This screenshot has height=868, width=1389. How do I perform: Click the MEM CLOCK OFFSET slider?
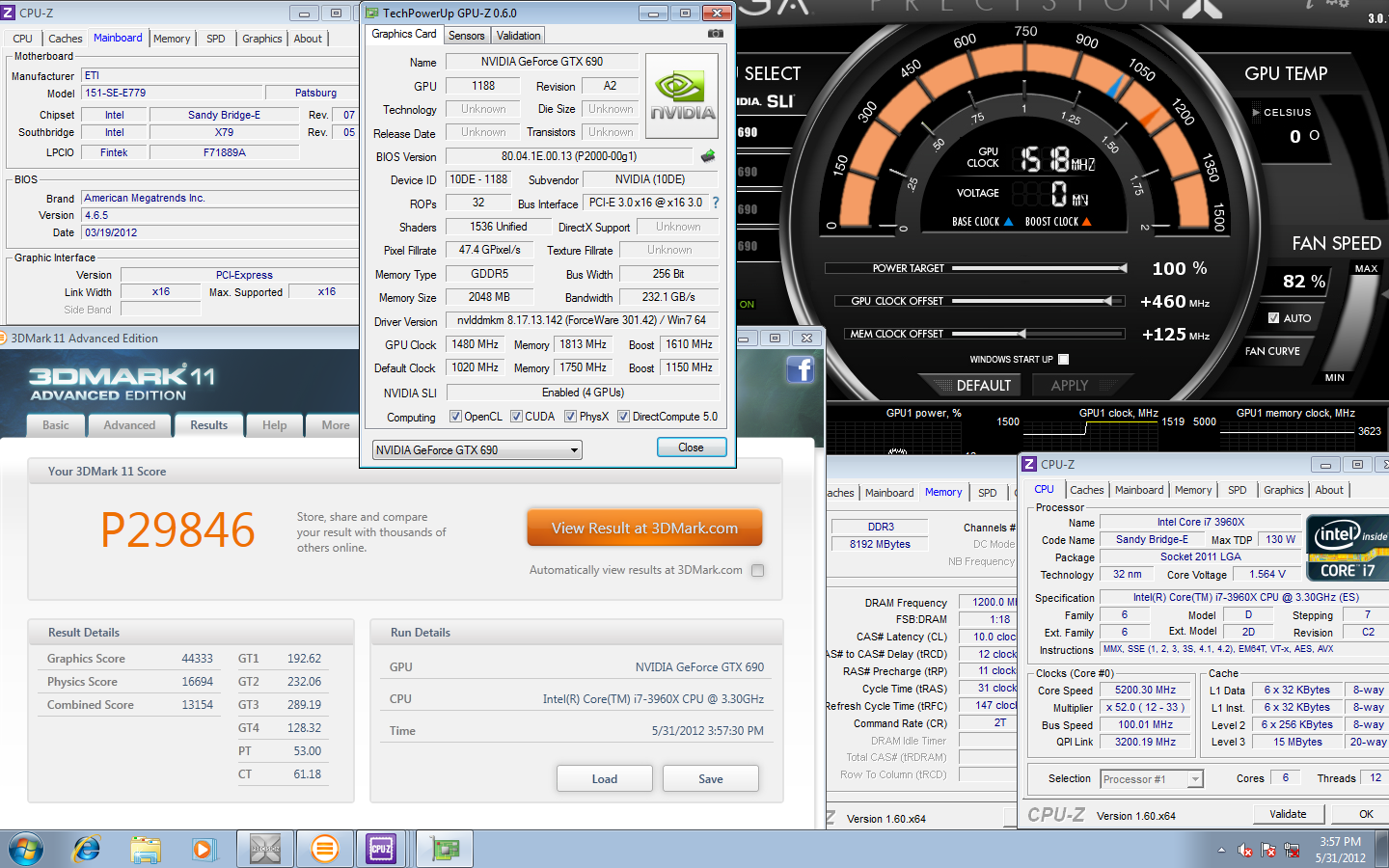tap(1038, 334)
